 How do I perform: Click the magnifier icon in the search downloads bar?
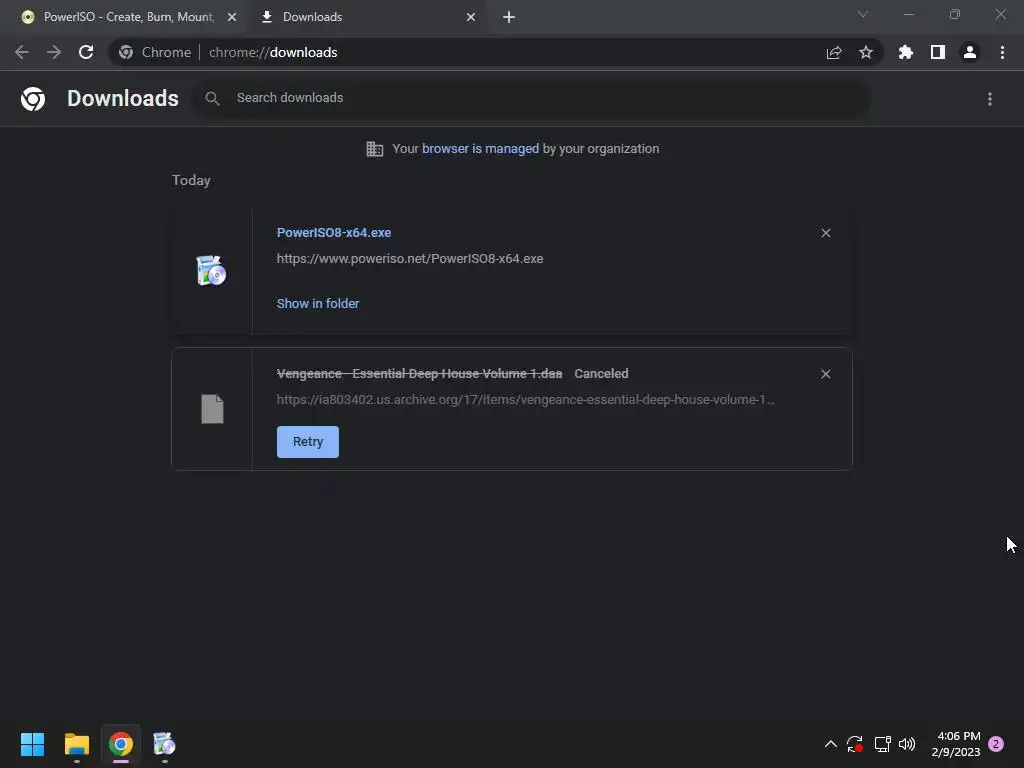click(212, 99)
